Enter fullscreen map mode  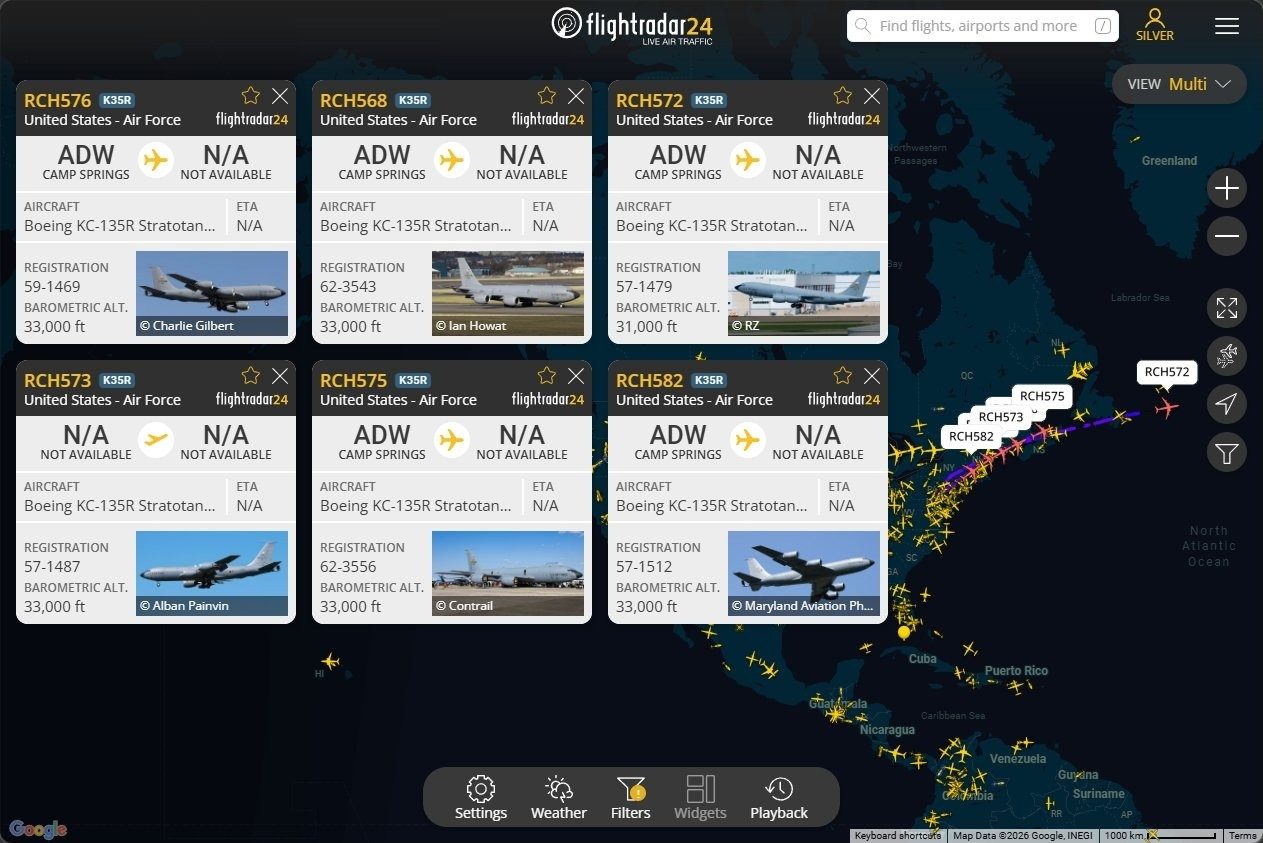[x=1226, y=308]
